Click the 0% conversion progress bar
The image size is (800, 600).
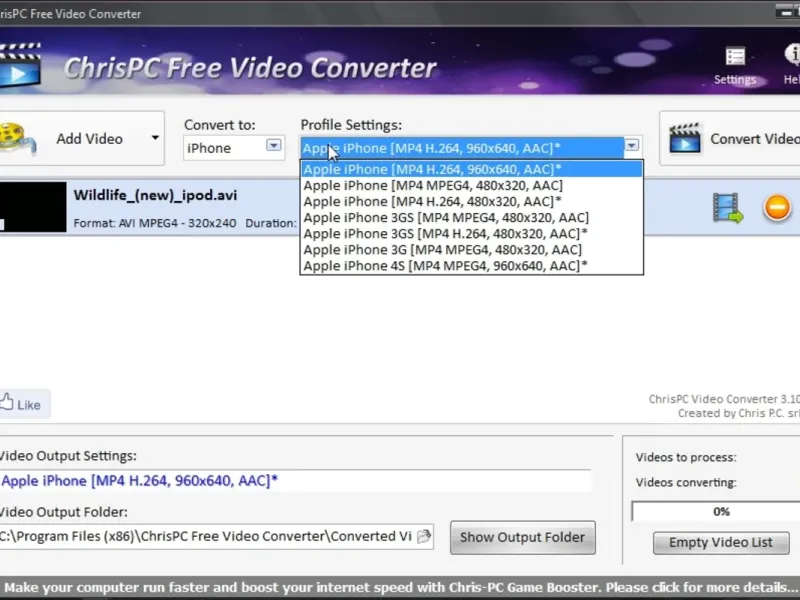click(x=716, y=511)
